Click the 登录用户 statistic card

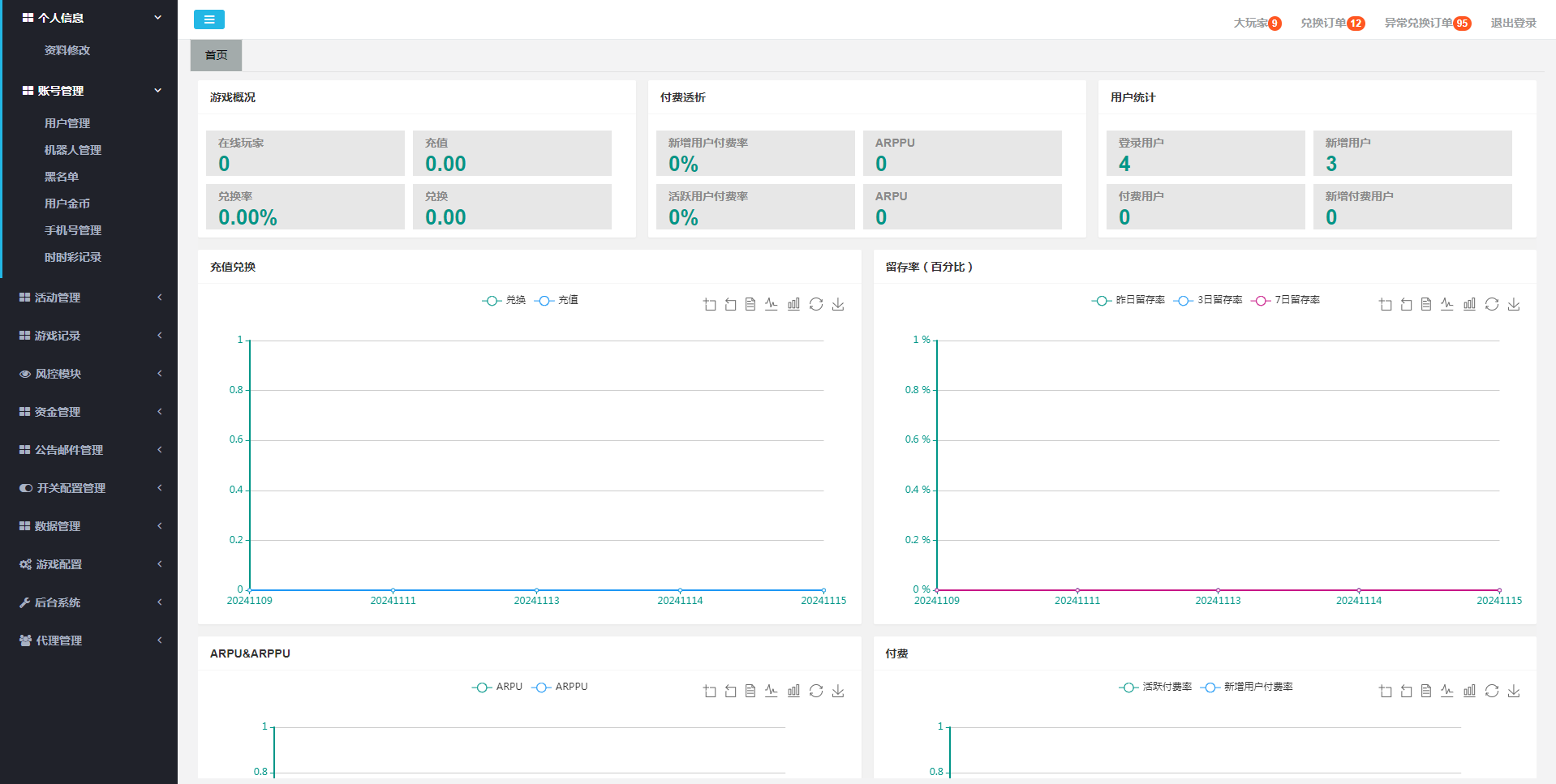[1205, 153]
